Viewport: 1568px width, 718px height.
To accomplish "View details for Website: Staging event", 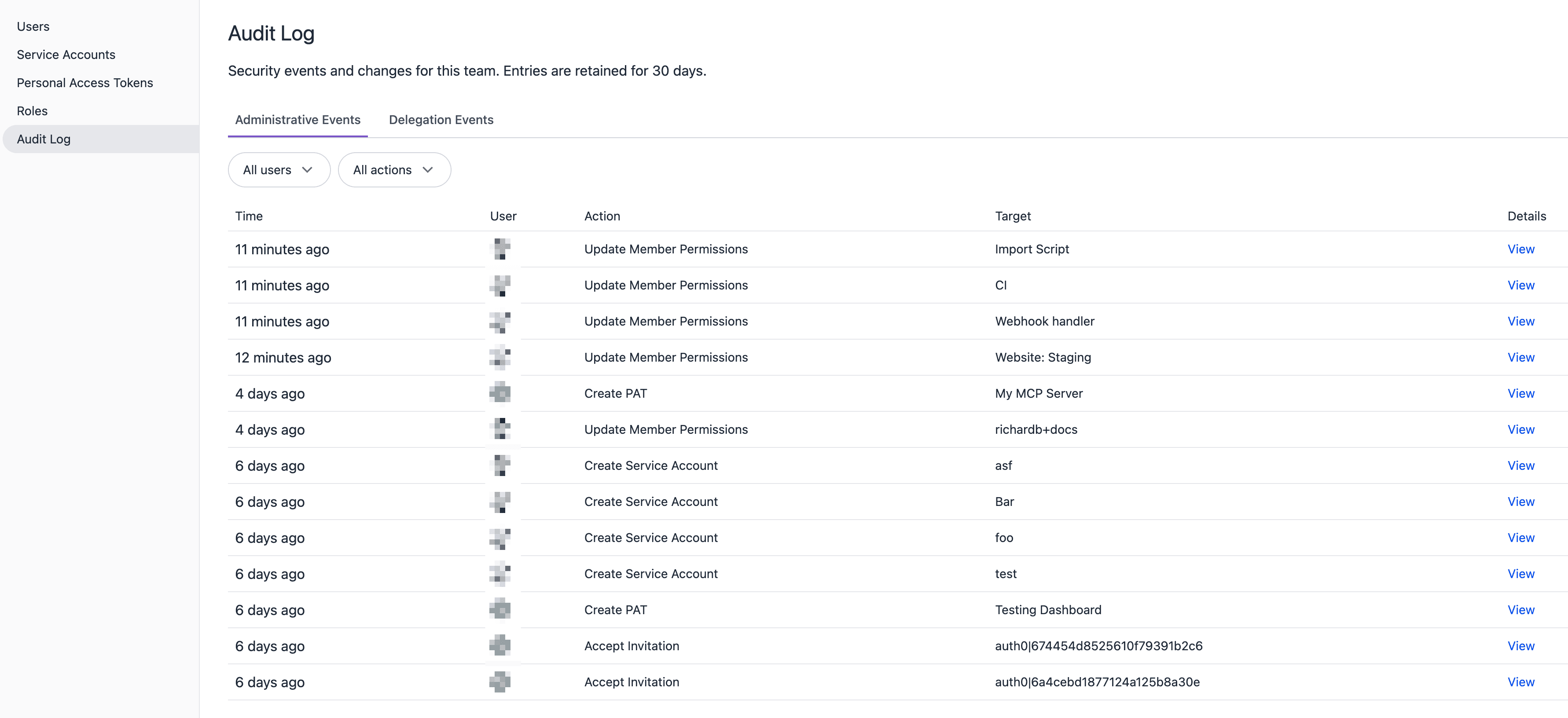I will point(1520,357).
